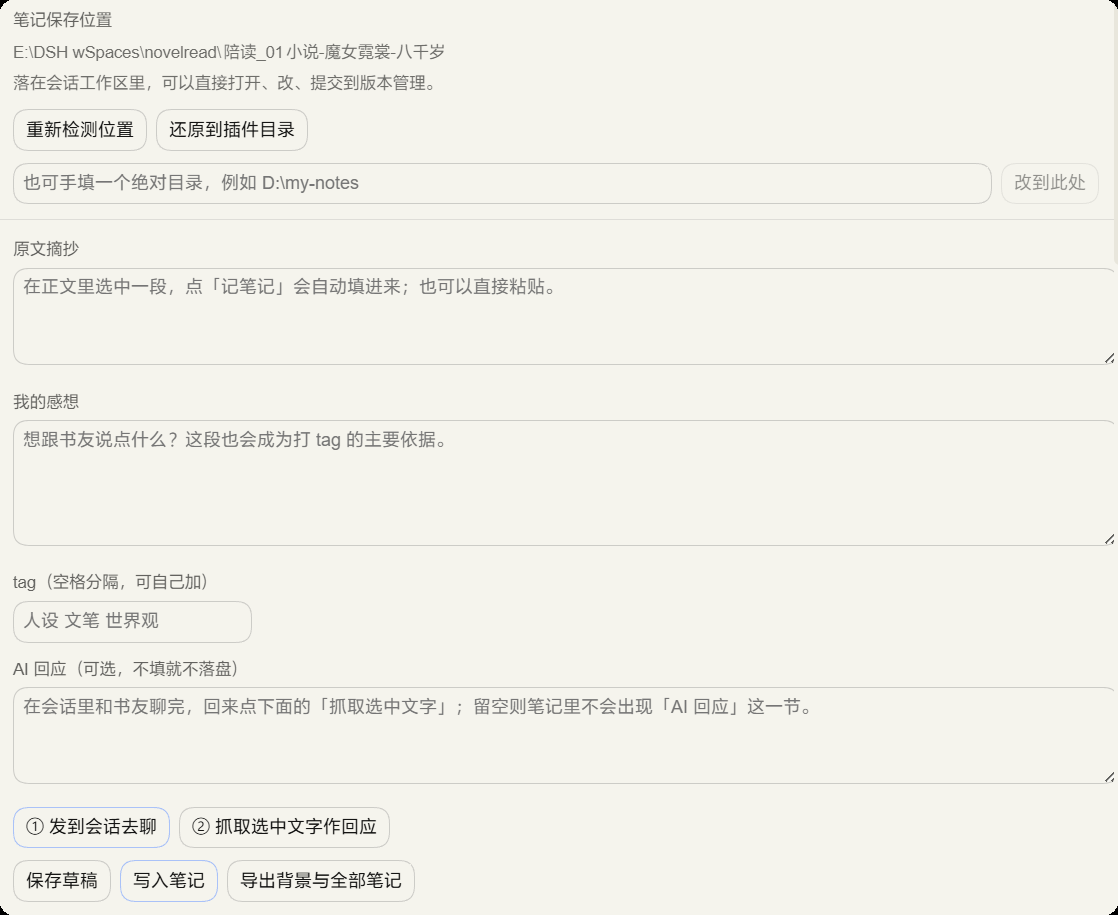The image size is (1118, 915).
Task: Click ① 发到会话去聊 button
Action: tap(91, 827)
